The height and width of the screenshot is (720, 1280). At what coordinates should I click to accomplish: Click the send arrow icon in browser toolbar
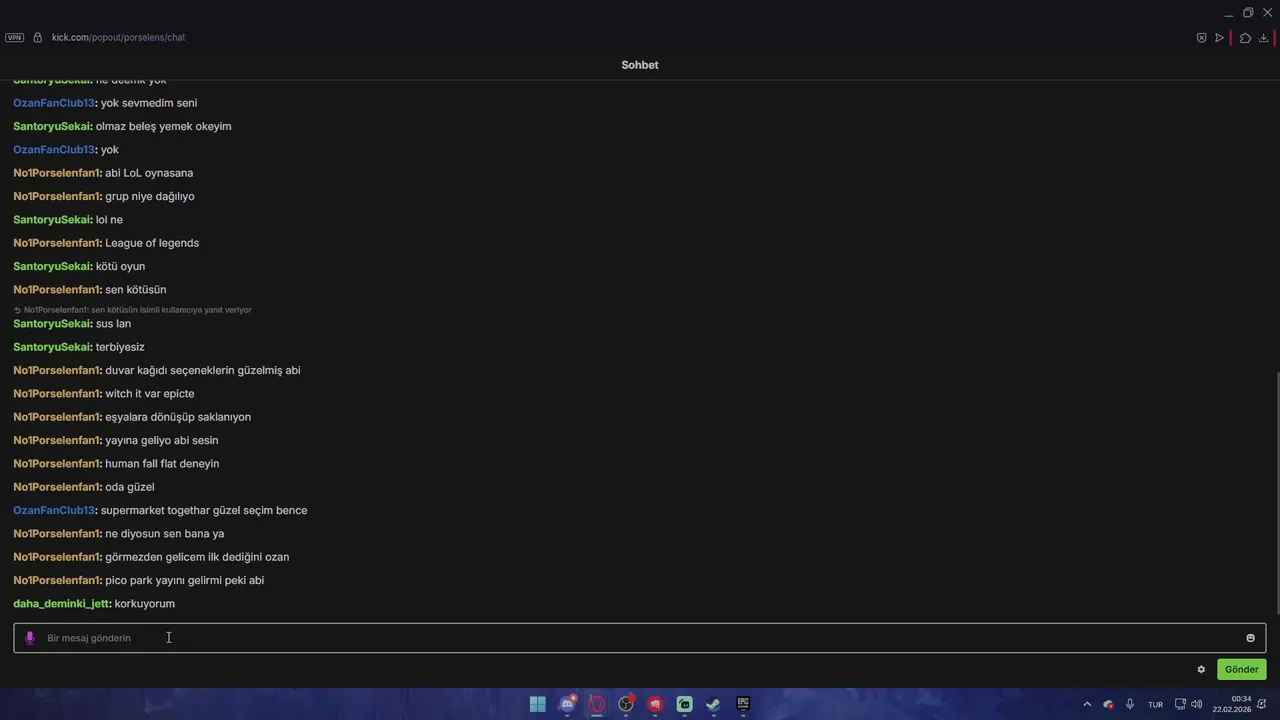coord(1219,38)
